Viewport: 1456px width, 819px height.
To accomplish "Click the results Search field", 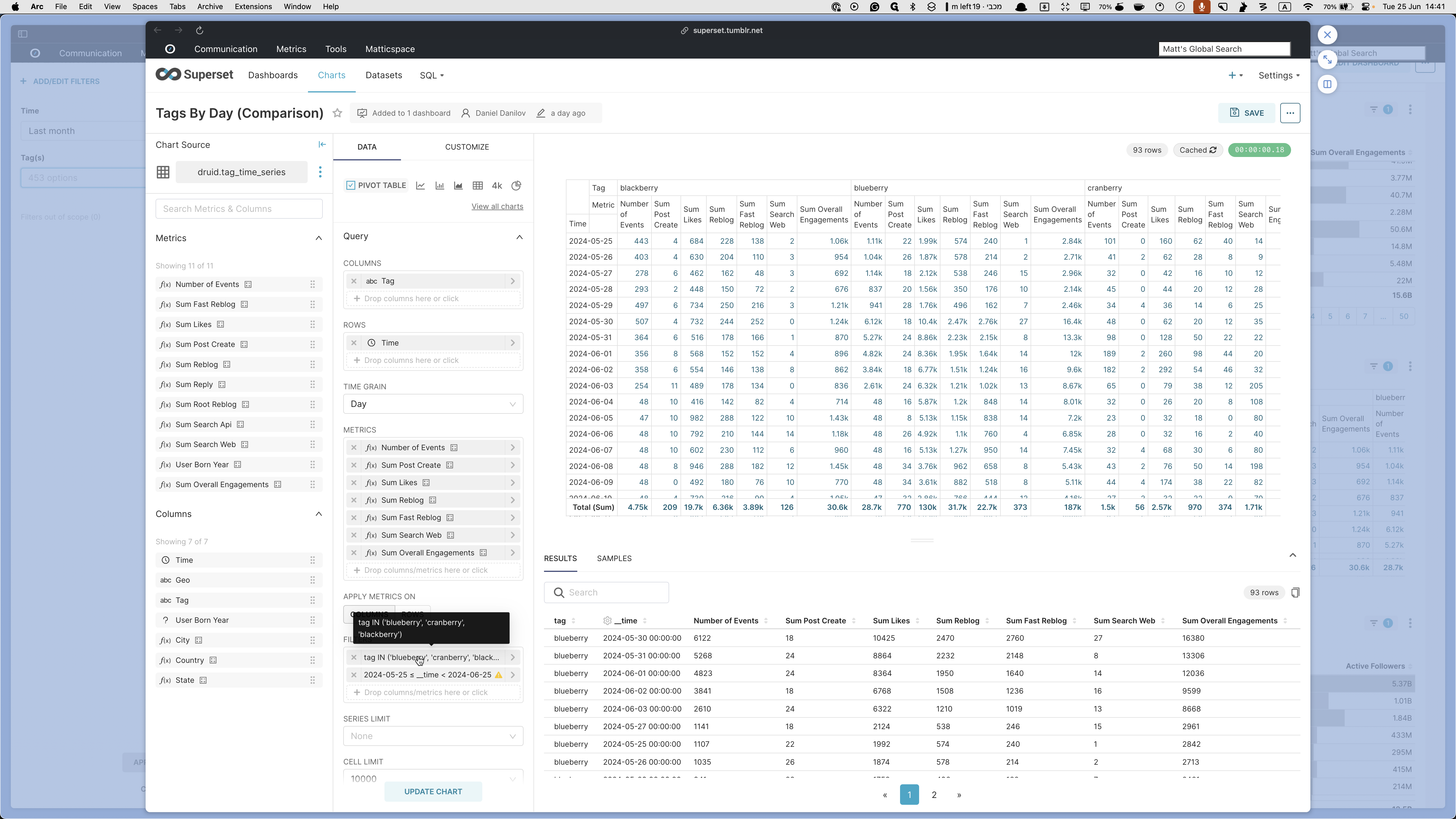I will (607, 593).
